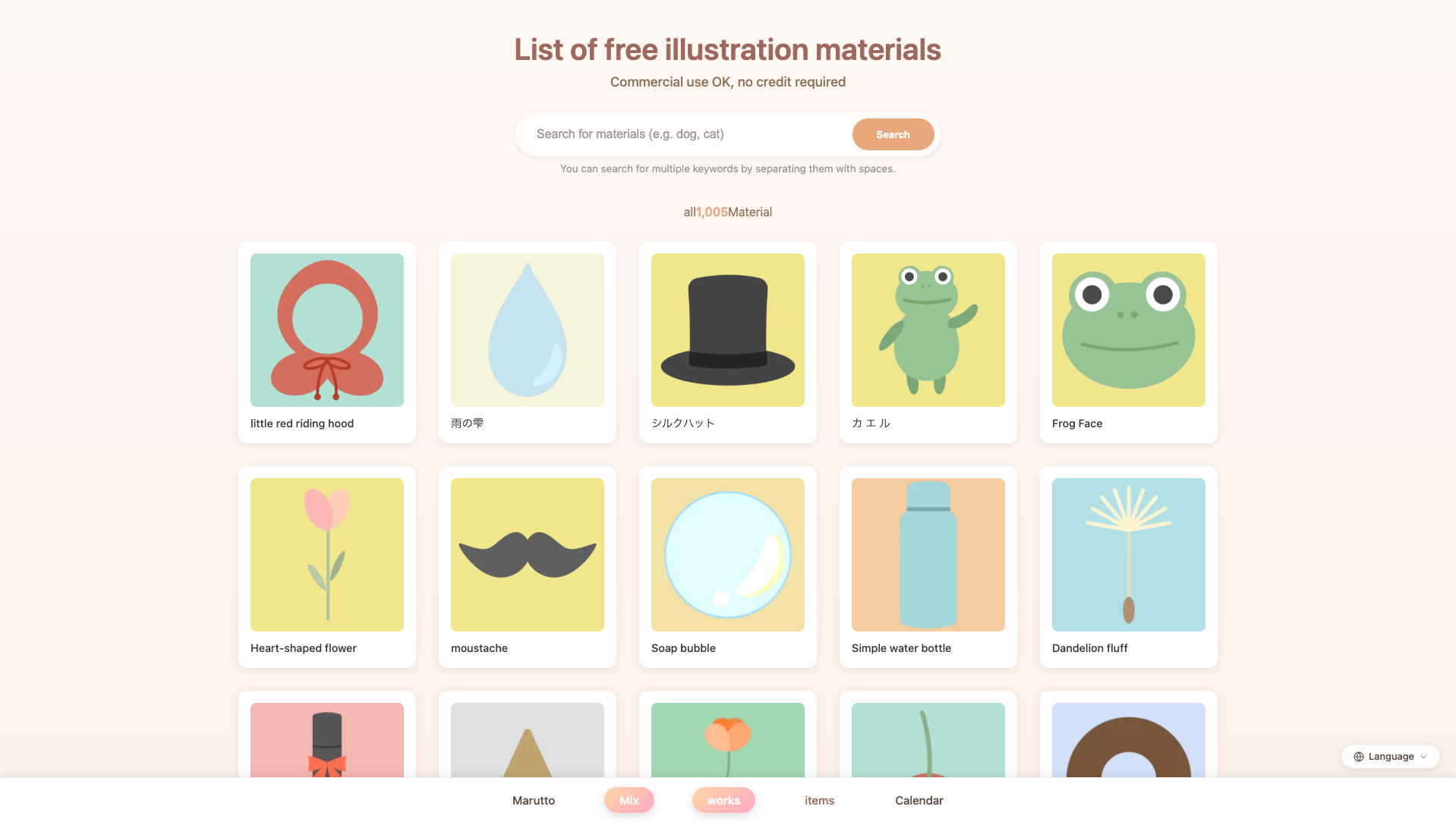Focus the material search input field
Screen dimensions: 1456x822
687,134
